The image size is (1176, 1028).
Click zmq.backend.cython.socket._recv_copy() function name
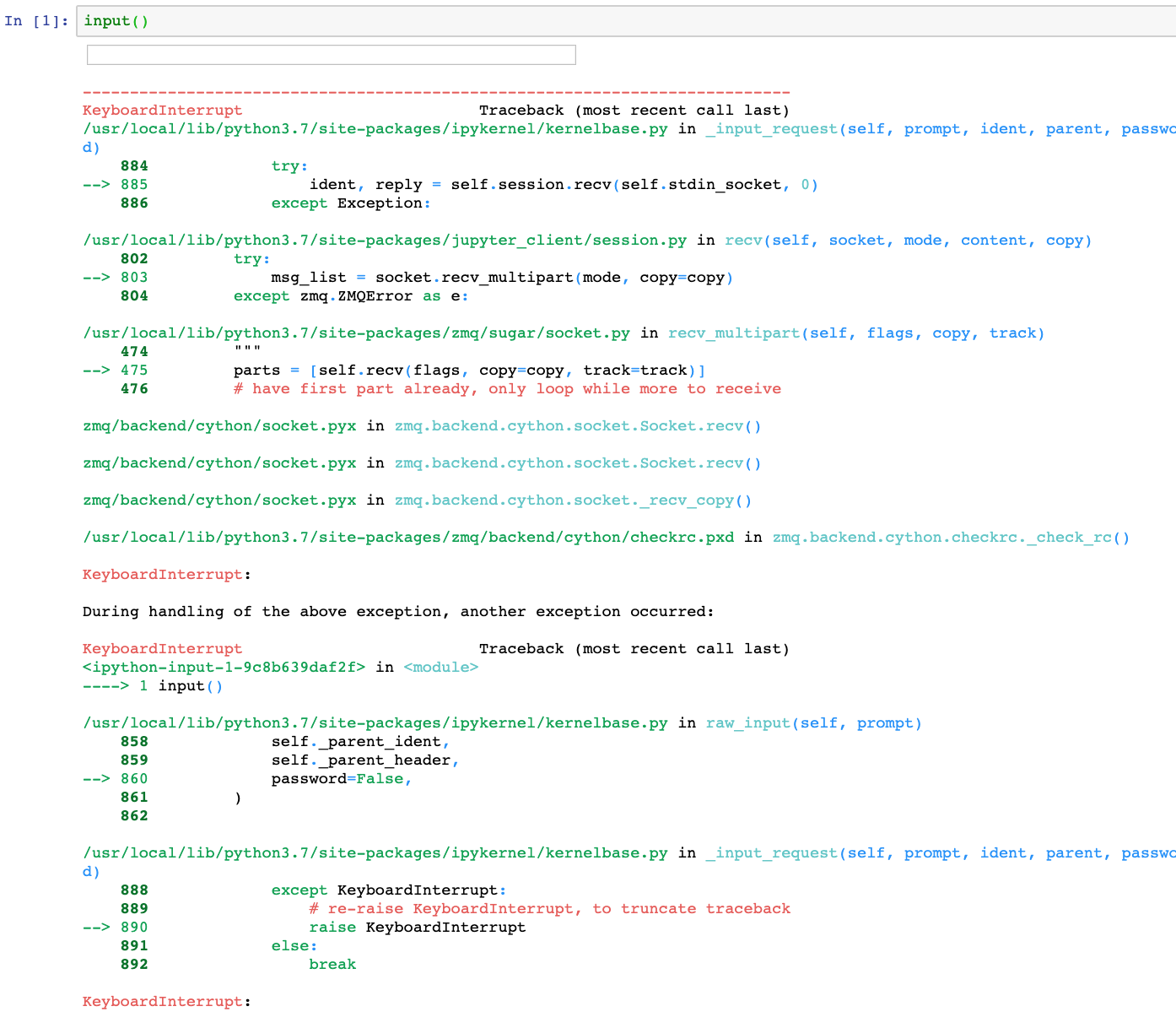(x=573, y=500)
